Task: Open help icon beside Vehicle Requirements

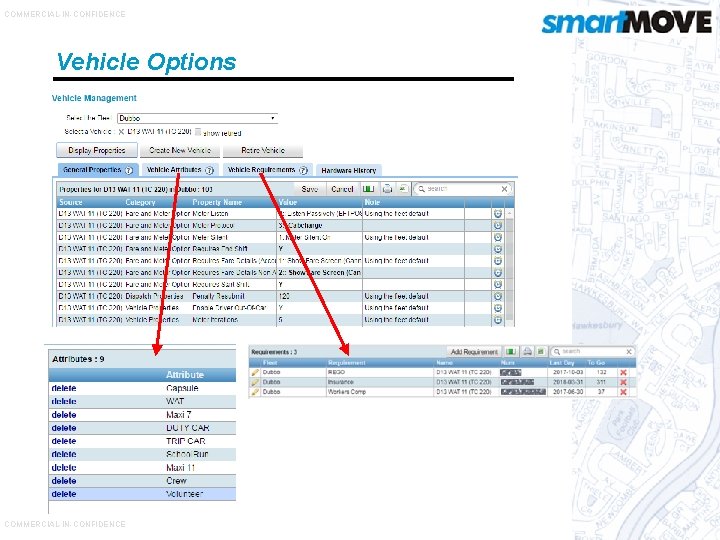Action: point(303,170)
